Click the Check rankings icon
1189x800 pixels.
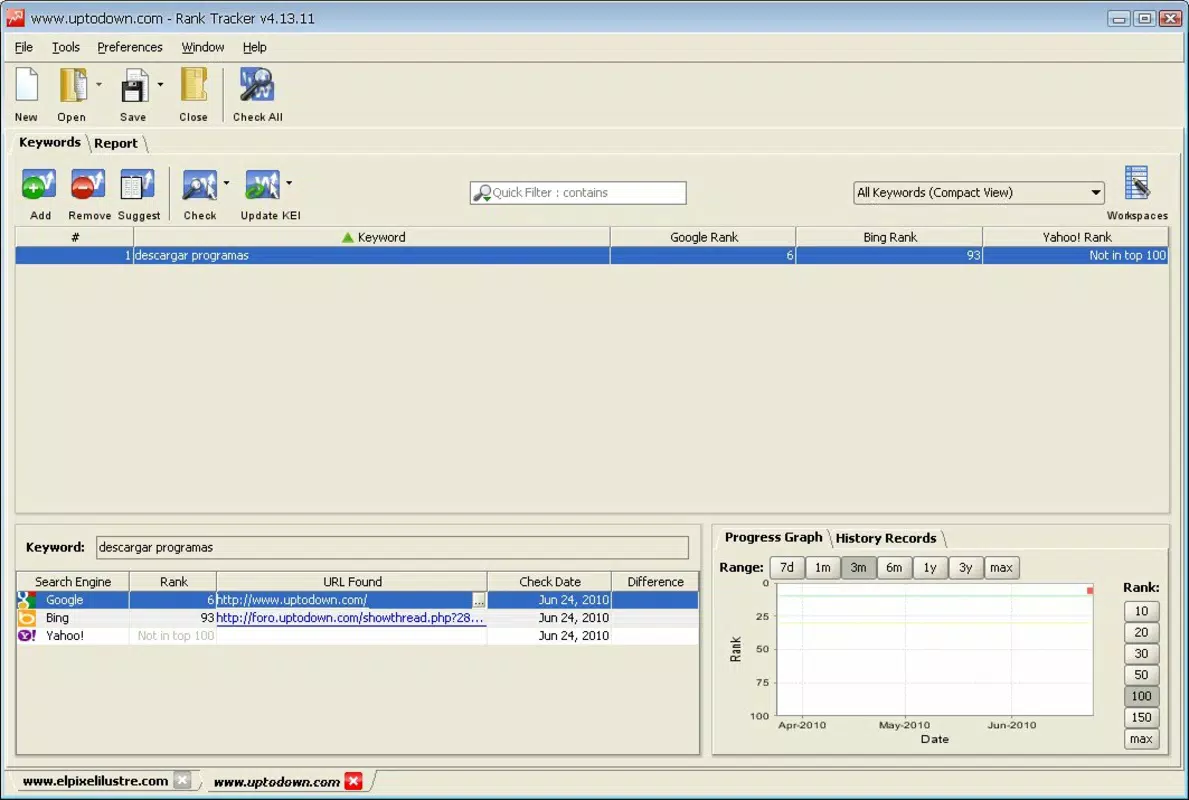tap(199, 184)
